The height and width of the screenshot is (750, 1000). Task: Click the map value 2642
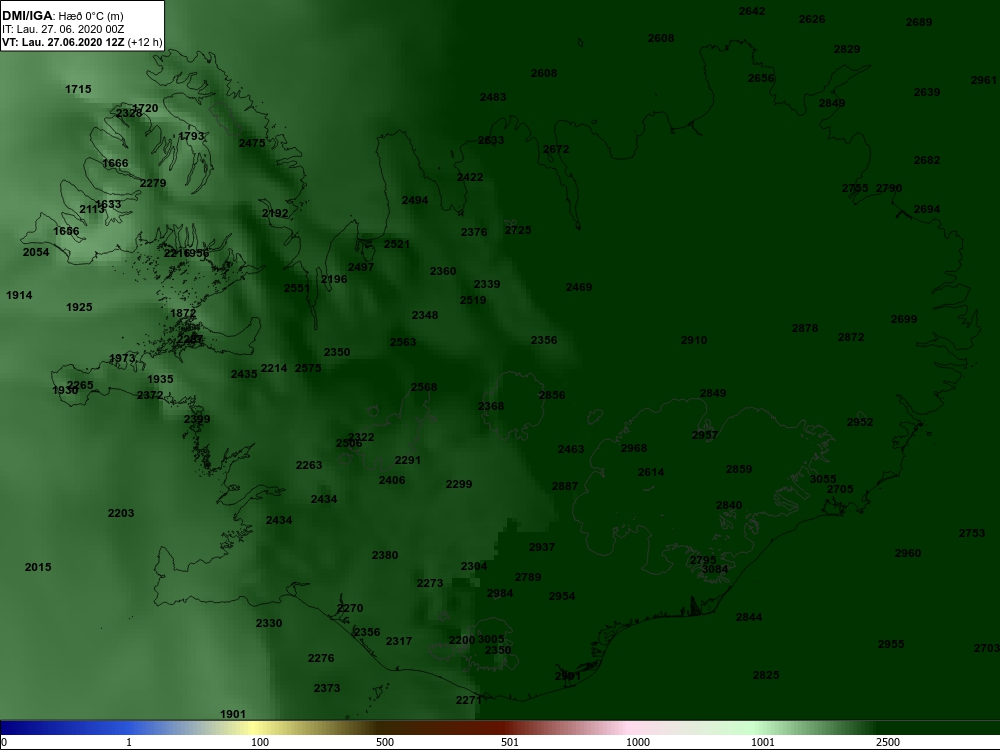click(752, 11)
